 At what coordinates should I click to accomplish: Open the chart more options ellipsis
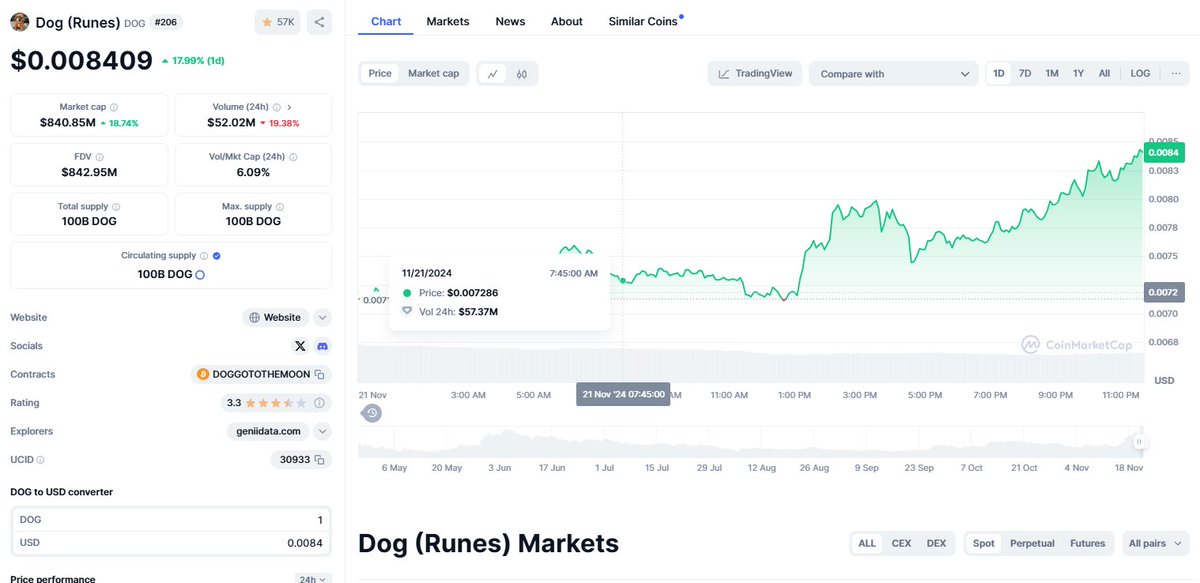1175,73
